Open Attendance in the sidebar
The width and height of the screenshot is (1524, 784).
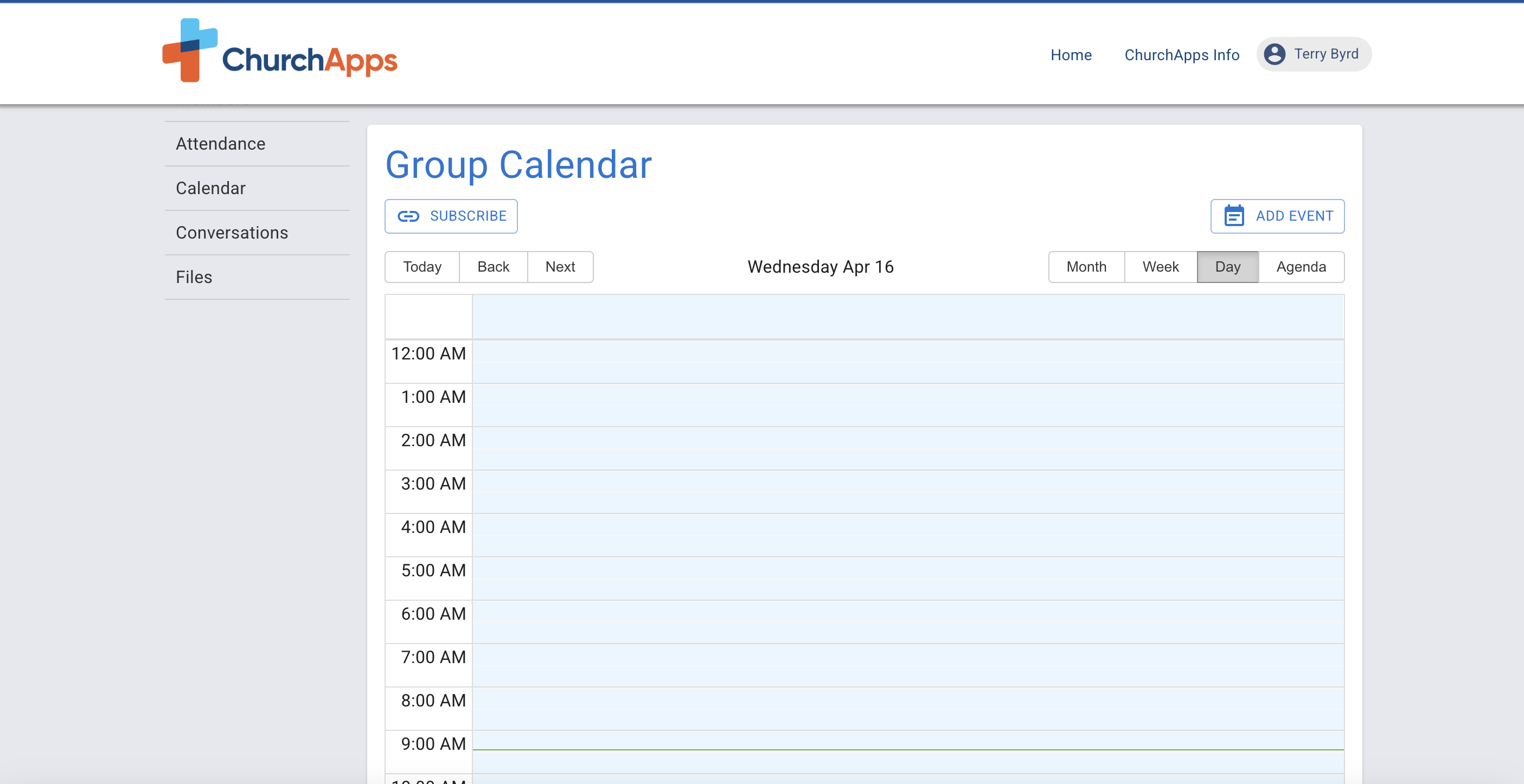click(221, 144)
